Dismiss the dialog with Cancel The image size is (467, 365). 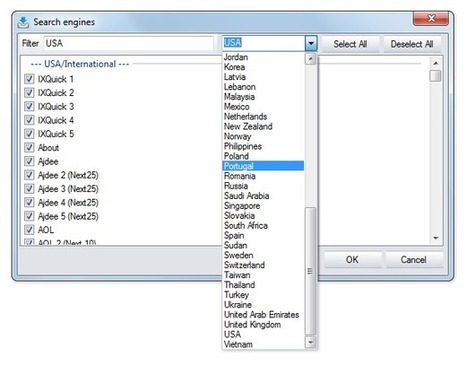click(x=414, y=260)
